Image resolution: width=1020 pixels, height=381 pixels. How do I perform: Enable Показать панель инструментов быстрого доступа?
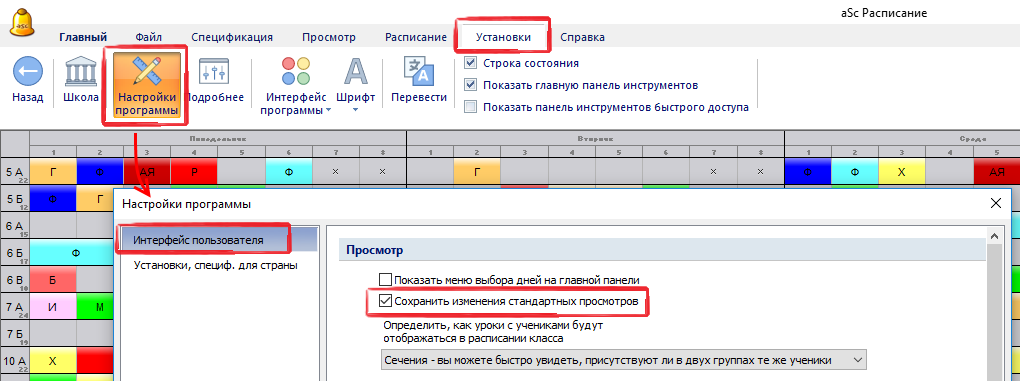pos(470,107)
